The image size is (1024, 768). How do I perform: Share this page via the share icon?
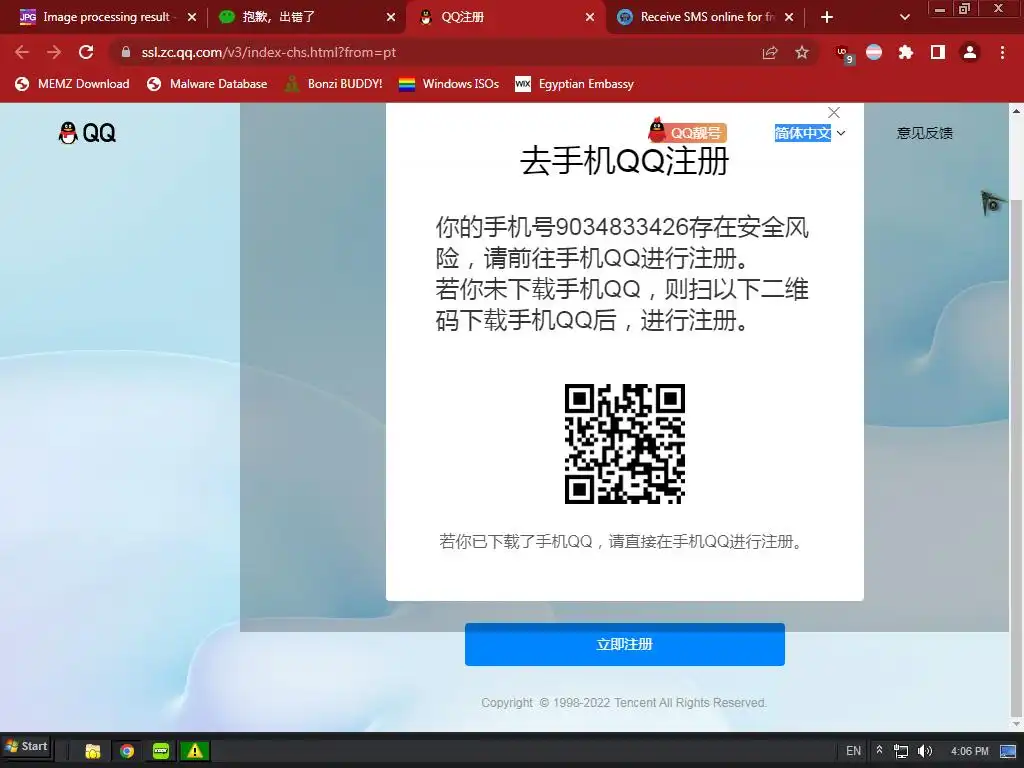click(x=770, y=52)
